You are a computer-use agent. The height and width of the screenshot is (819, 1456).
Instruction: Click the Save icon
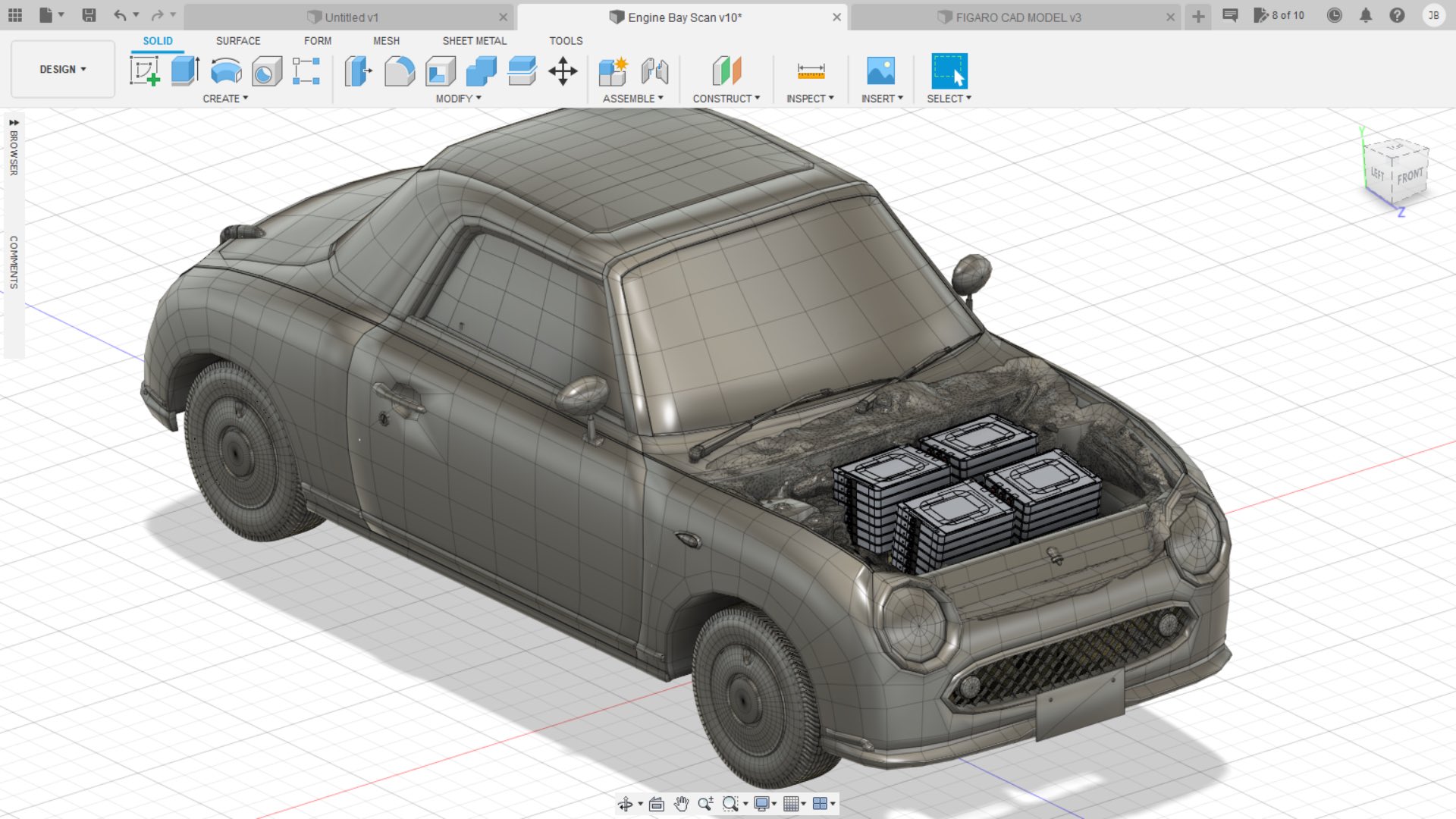pyautogui.click(x=89, y=15)
